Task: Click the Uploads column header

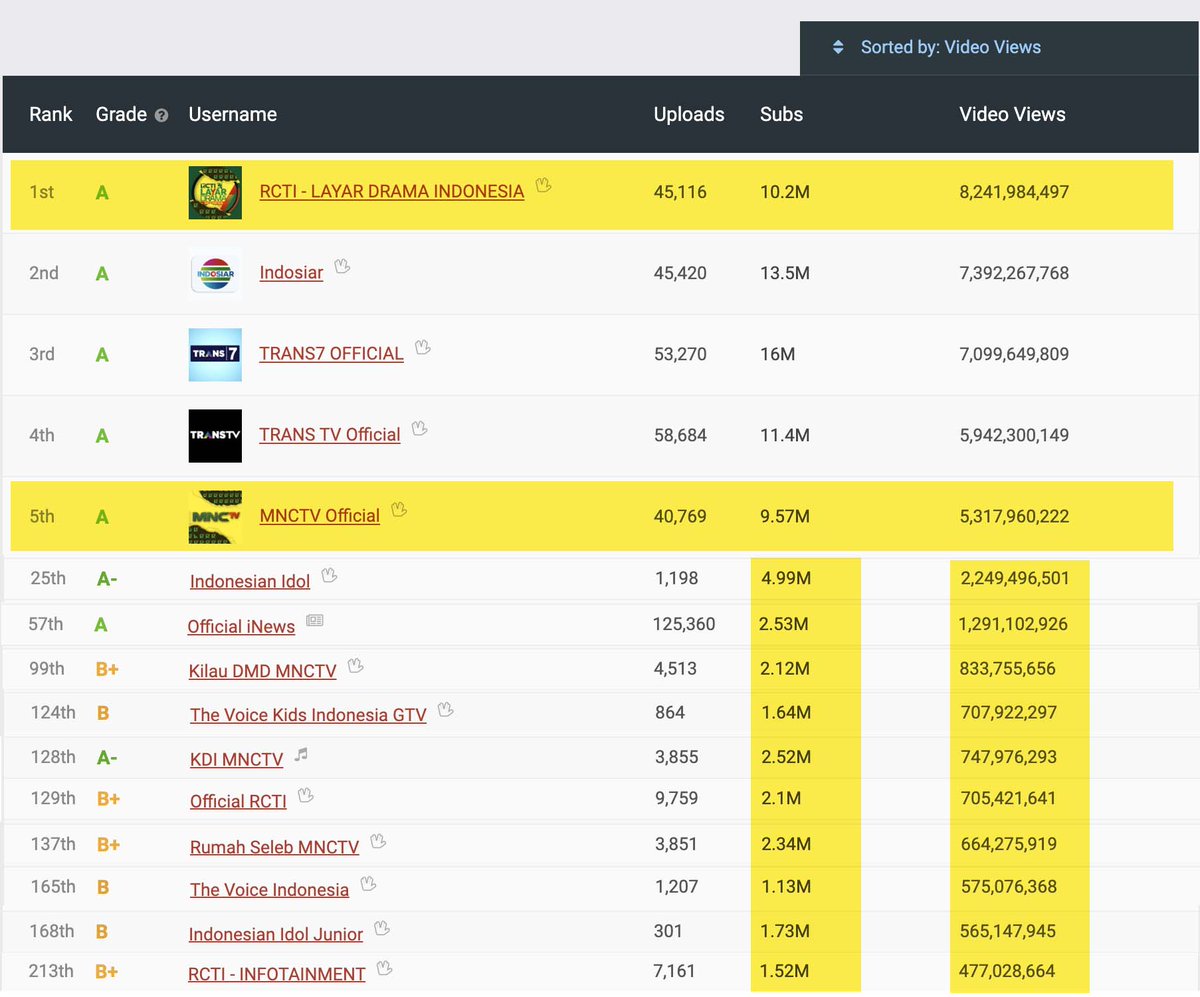Action: click(x=689, y=114)
